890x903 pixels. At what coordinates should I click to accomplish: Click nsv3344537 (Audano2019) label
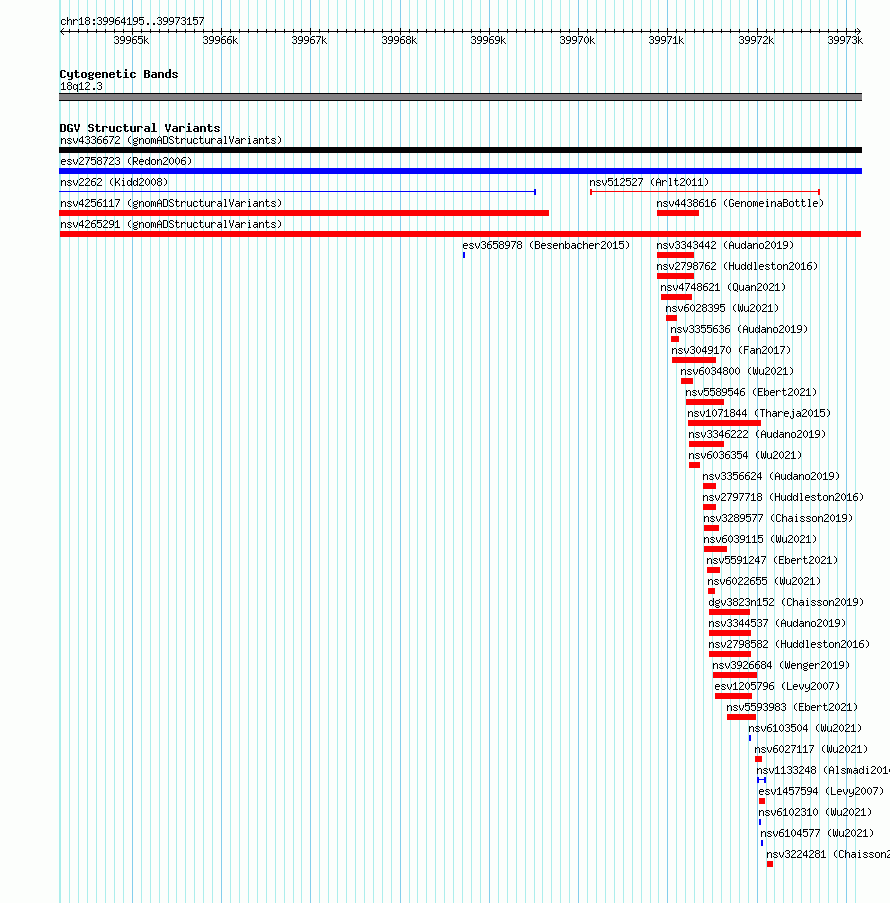(x=777, y=624)
